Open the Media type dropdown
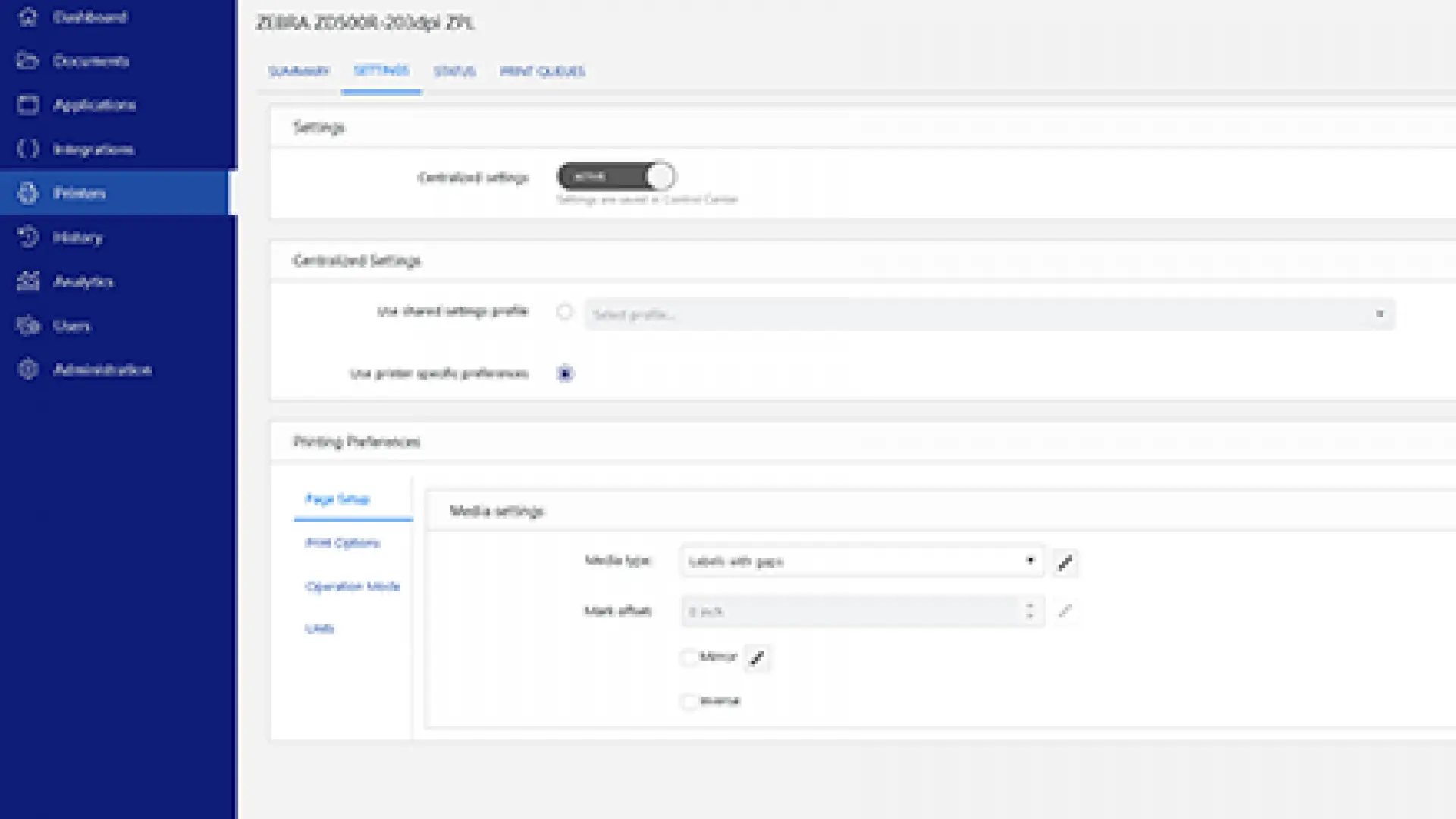Image resolution: width=1456 pixels, height=819 pixels. [x=861, y=561]
